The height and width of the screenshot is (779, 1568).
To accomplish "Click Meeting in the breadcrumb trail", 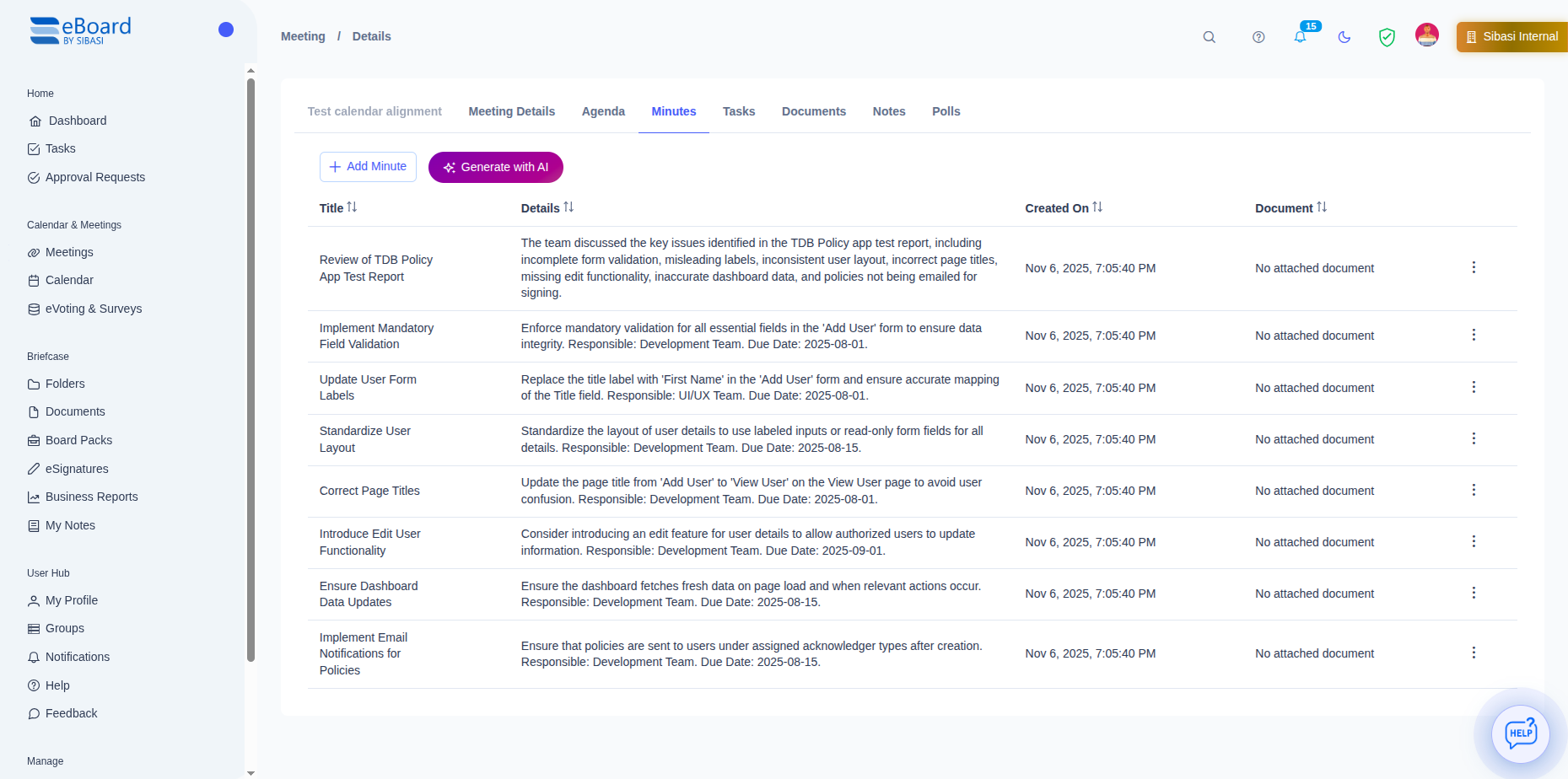I will (302, 36).
